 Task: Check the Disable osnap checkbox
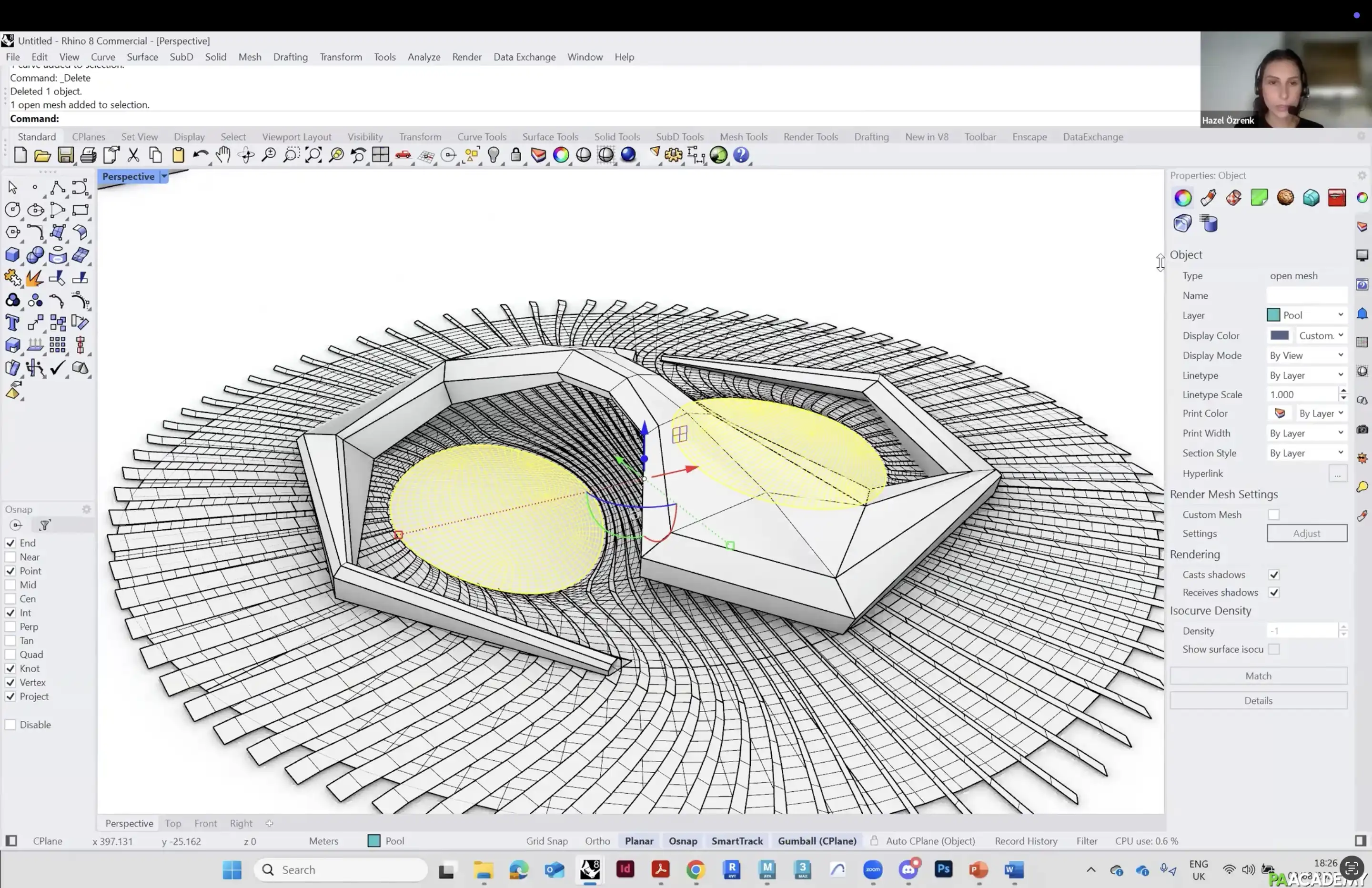click(x=10, y=725)
